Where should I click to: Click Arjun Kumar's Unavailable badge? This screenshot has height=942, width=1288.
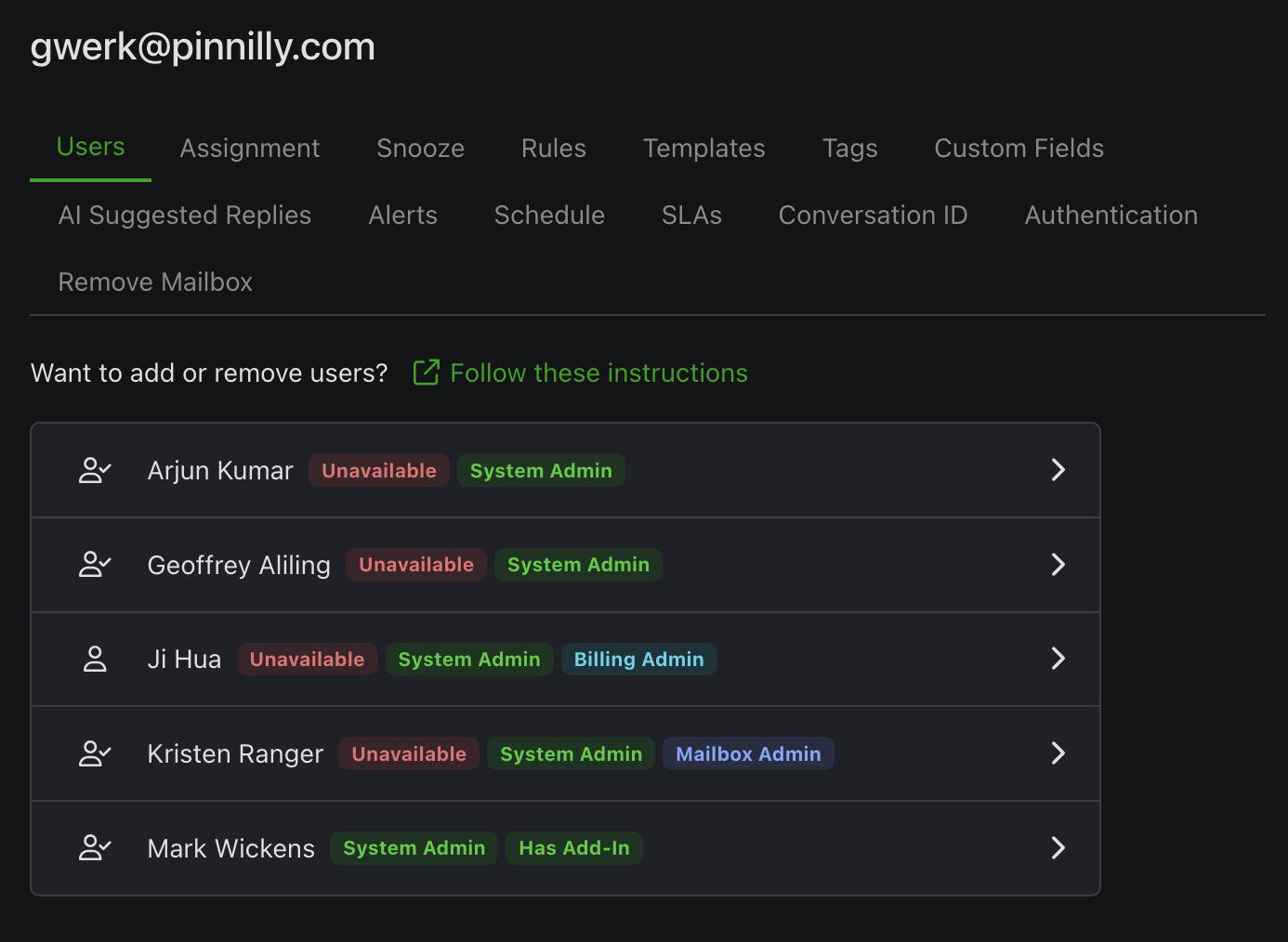[379, 470]
